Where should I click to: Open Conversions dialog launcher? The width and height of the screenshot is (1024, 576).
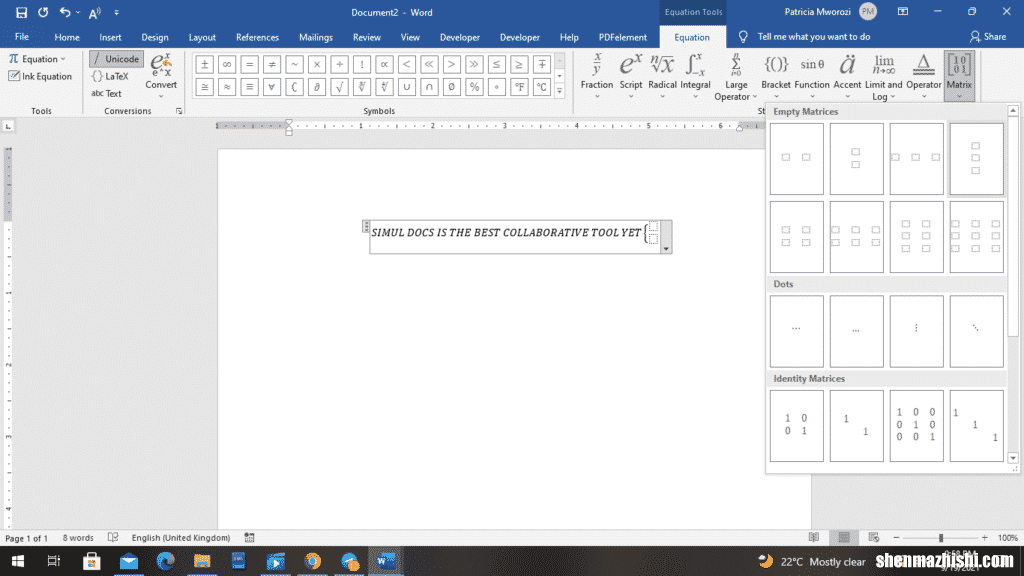pos(179,111)
